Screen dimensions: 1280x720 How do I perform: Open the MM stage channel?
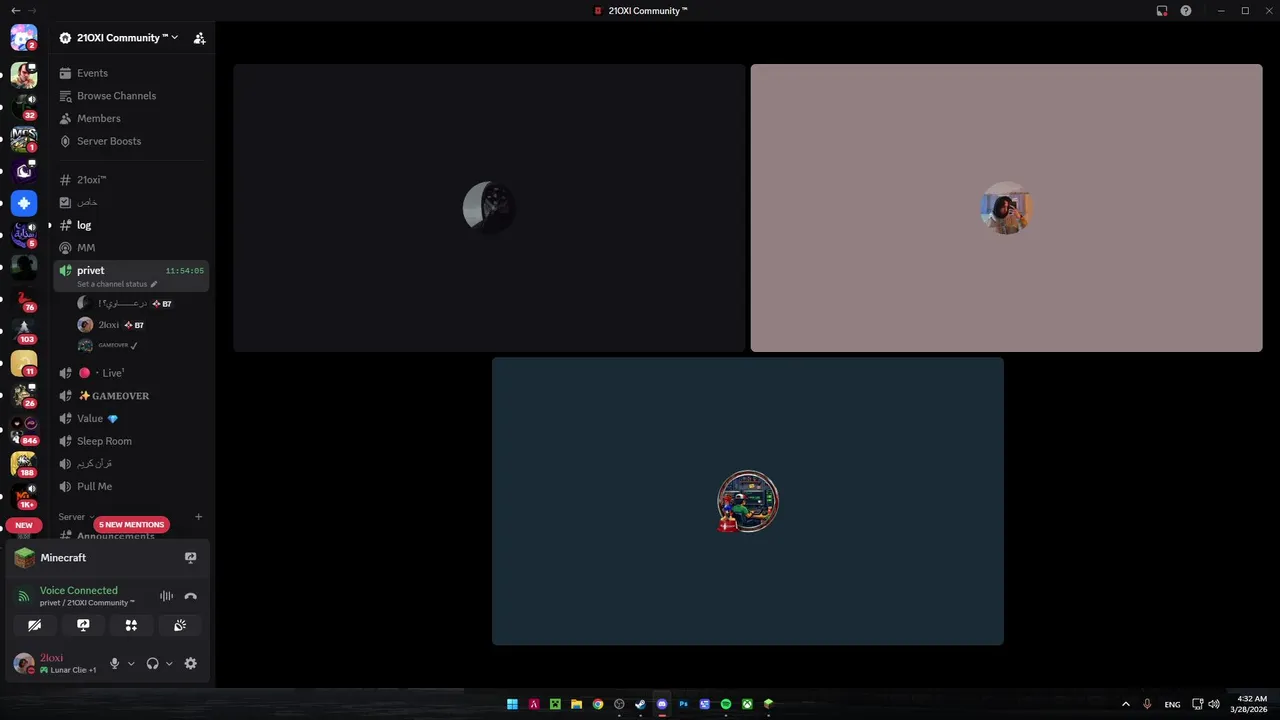(x=131, y=248)
